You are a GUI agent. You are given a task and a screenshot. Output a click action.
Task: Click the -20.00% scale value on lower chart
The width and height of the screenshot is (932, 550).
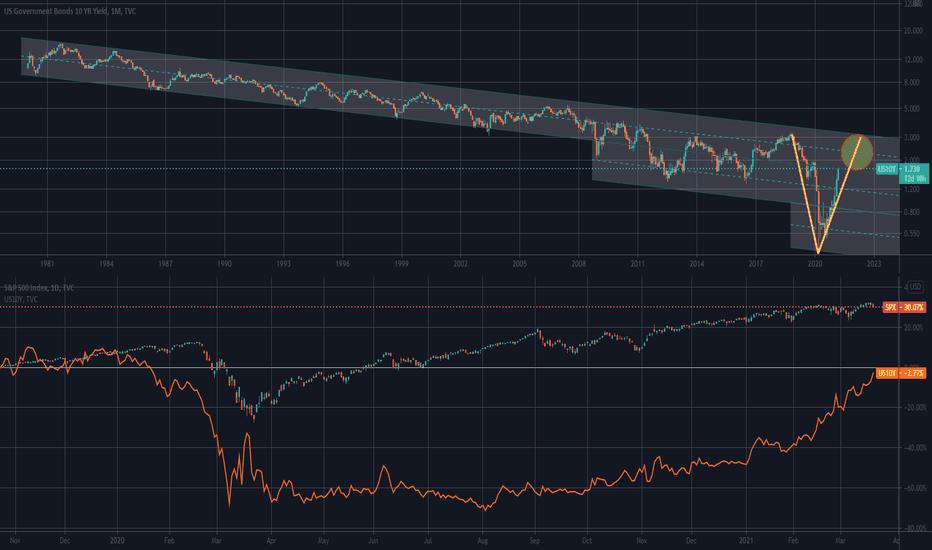(x=915, y=408)
